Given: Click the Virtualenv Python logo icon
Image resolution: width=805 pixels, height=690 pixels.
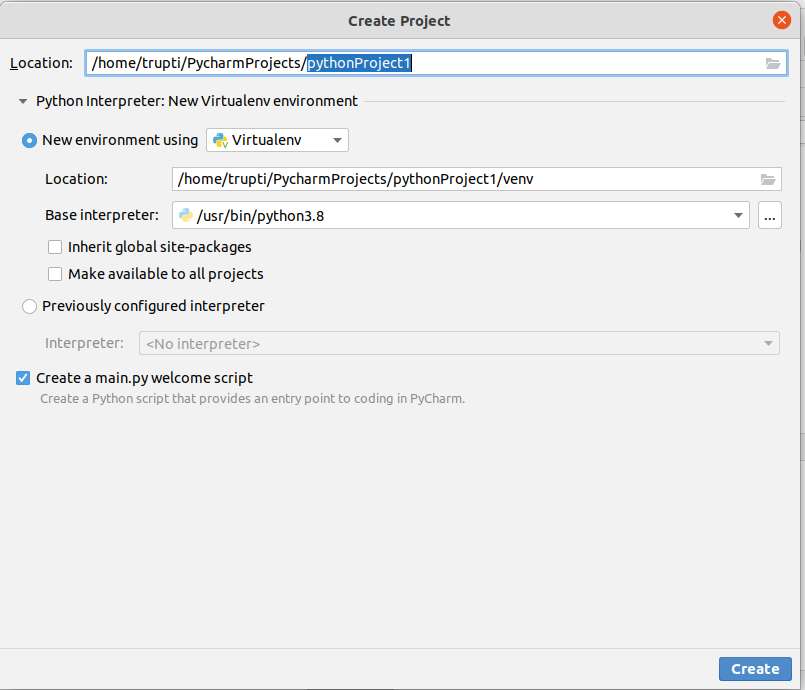Looking at the screenshot, I should coord(220,140).
